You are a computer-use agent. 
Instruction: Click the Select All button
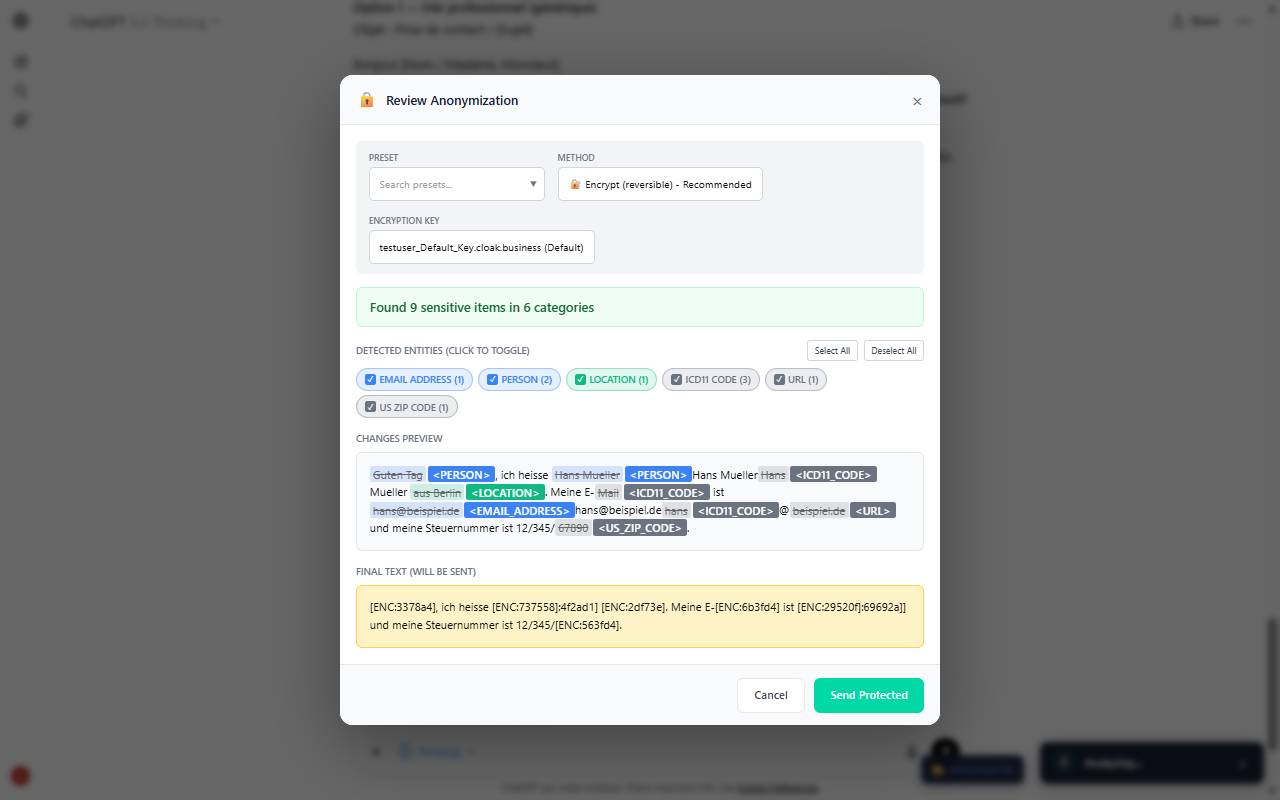click(x=832, y=351)
